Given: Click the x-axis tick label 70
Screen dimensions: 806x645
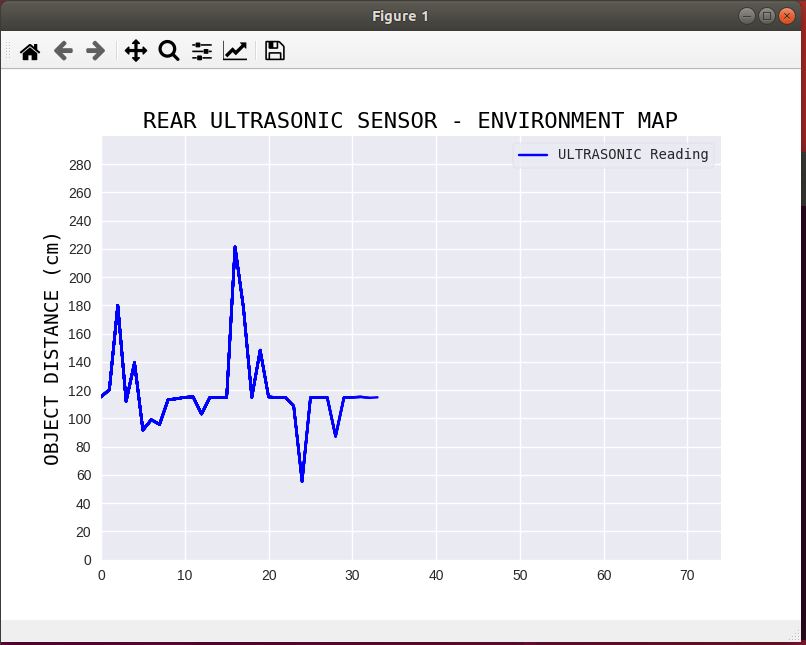Looking at the screenshot, I should point(687,576).
